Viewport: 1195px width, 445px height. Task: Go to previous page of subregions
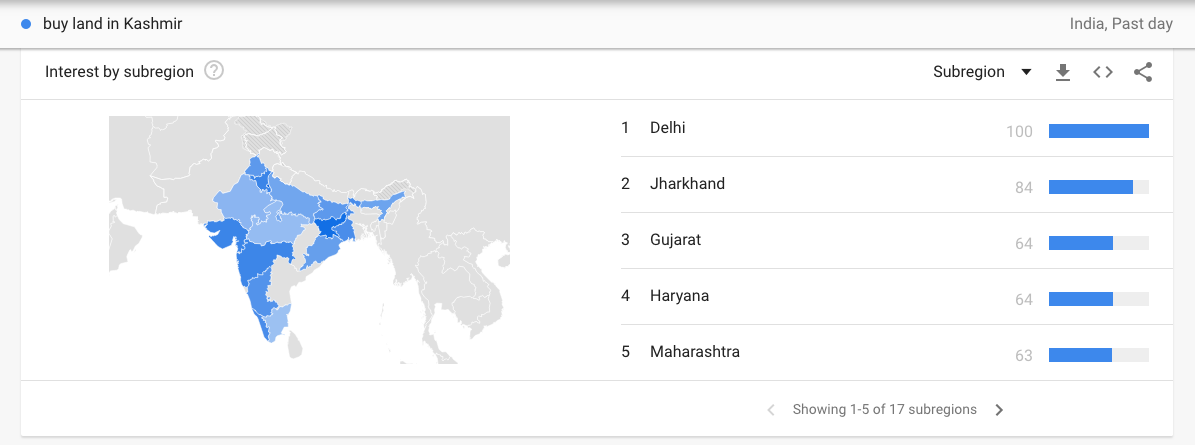(771, 410)
